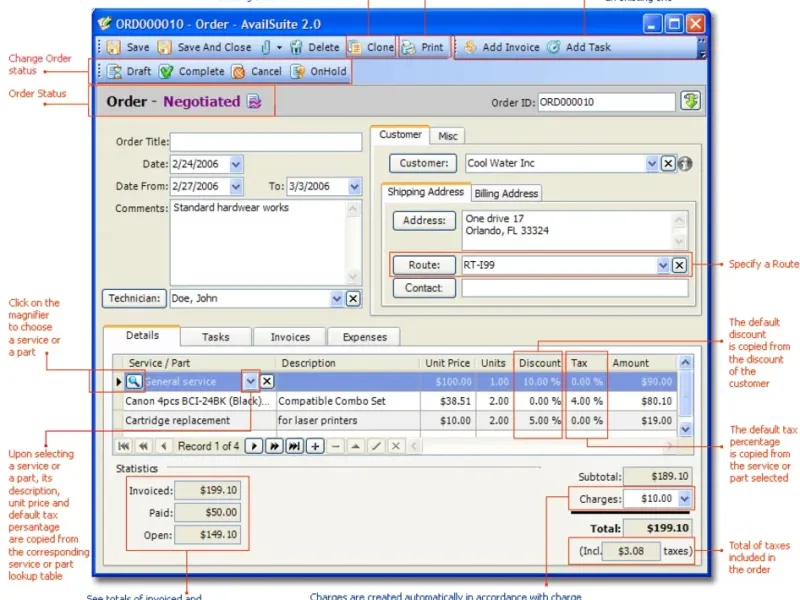This screenshot has width=800, height=600.
Task: Open the Date picker dropdown
Action: [236, 164]
